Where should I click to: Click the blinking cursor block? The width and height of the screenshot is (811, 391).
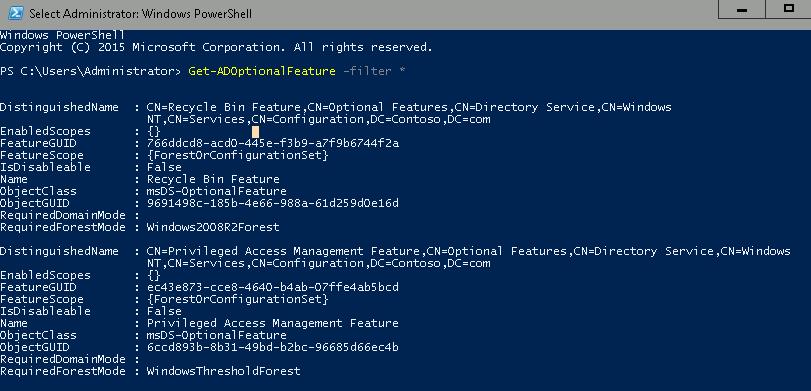[x=256, y=131]
